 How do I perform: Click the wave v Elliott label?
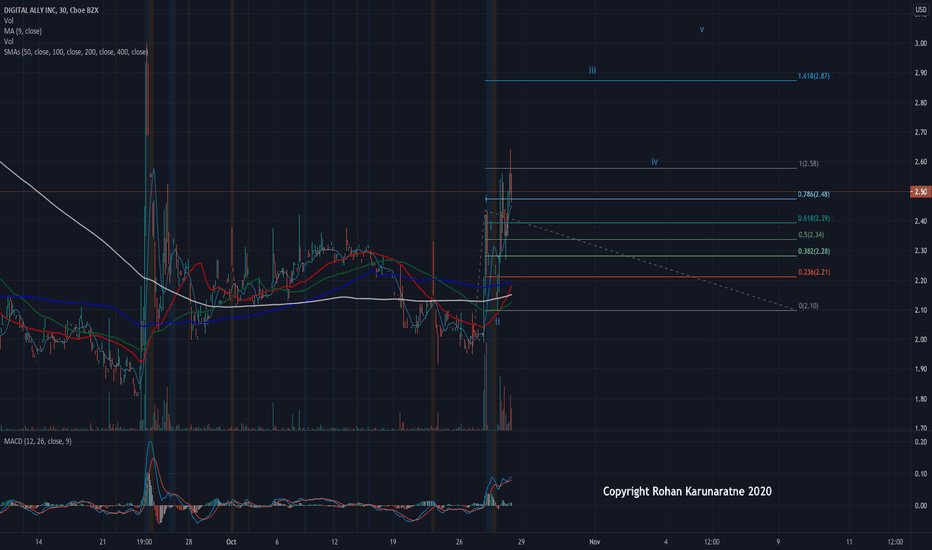(x=702, y=29)
